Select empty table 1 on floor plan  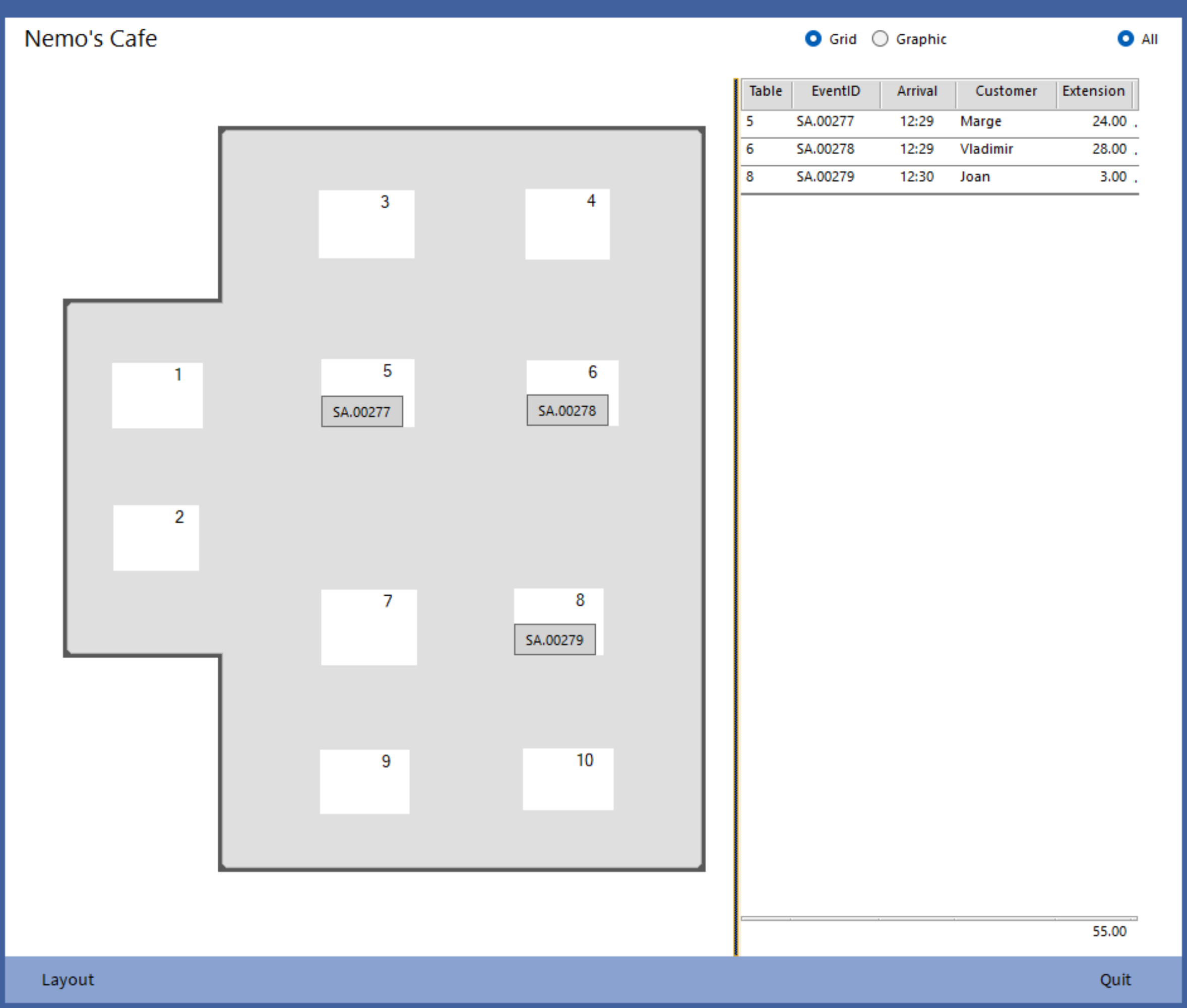click(157, 396)
